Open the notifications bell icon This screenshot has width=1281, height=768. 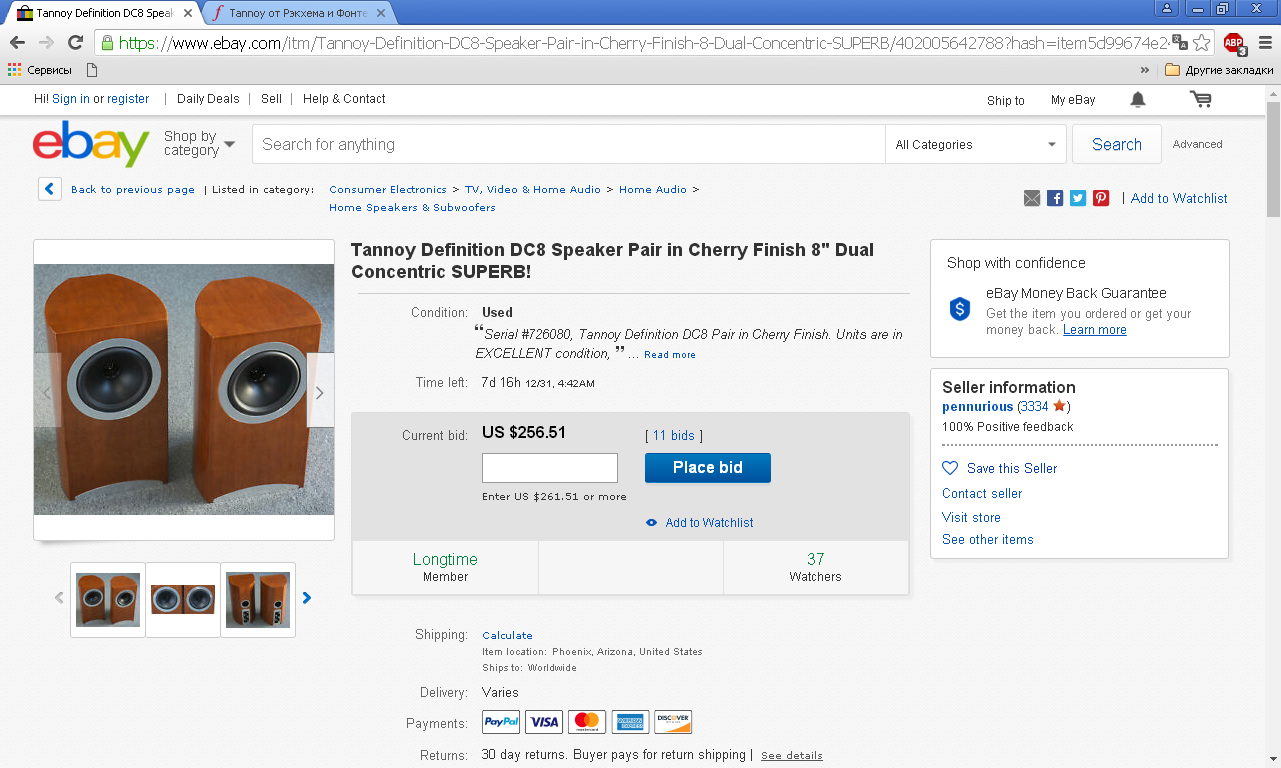pos(1138,100)
